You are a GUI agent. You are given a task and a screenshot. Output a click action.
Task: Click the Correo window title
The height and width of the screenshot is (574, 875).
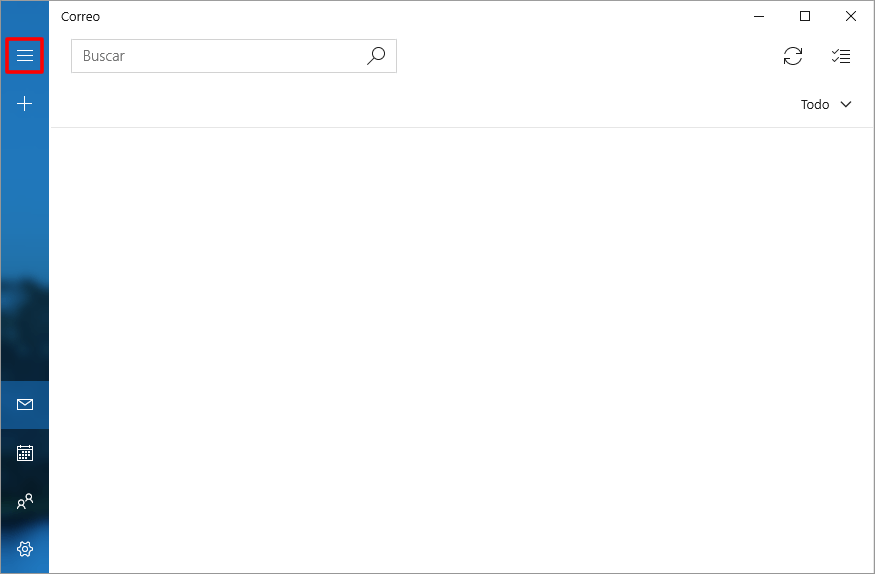pos(80,17)
